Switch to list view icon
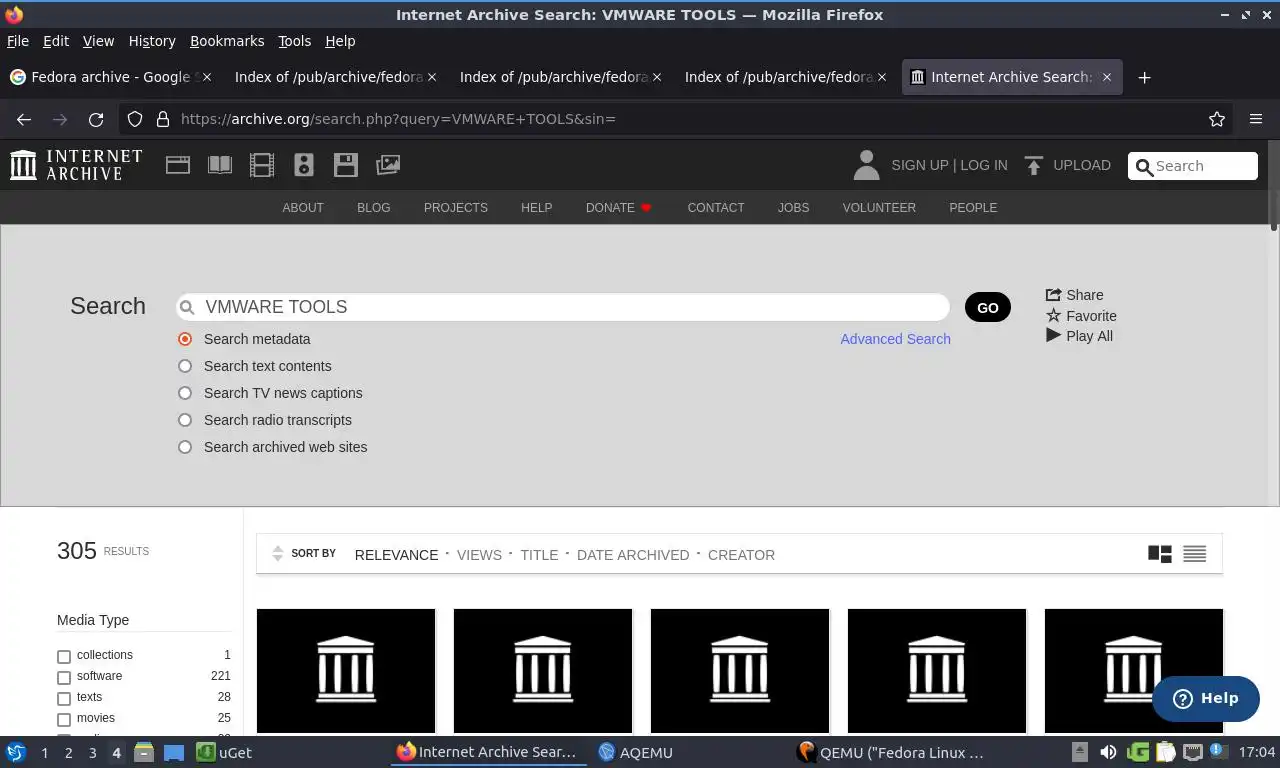Screen dimensions: 1280x768 click(1195, 554)
